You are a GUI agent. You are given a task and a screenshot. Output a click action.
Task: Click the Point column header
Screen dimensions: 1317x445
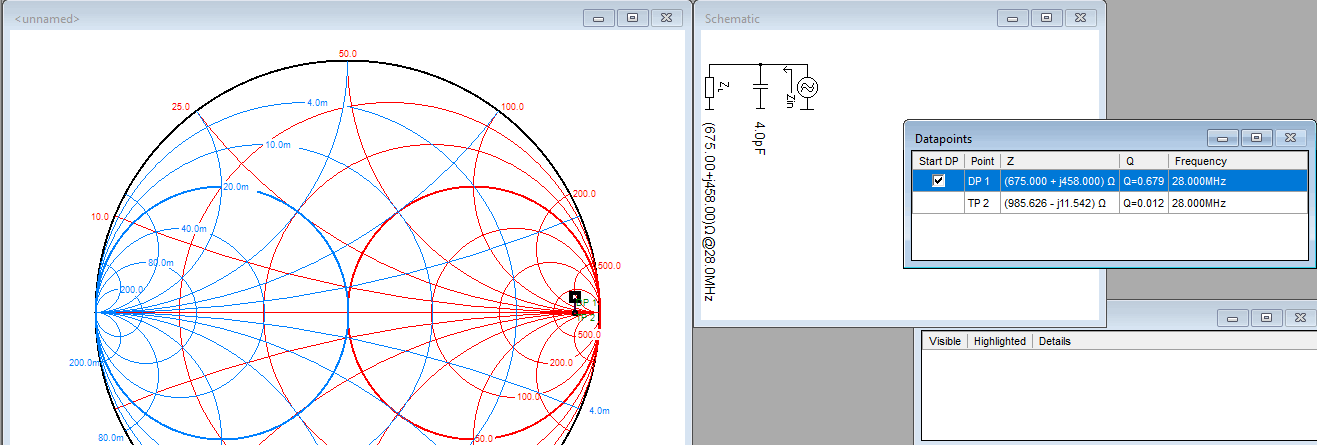[982, 161]
